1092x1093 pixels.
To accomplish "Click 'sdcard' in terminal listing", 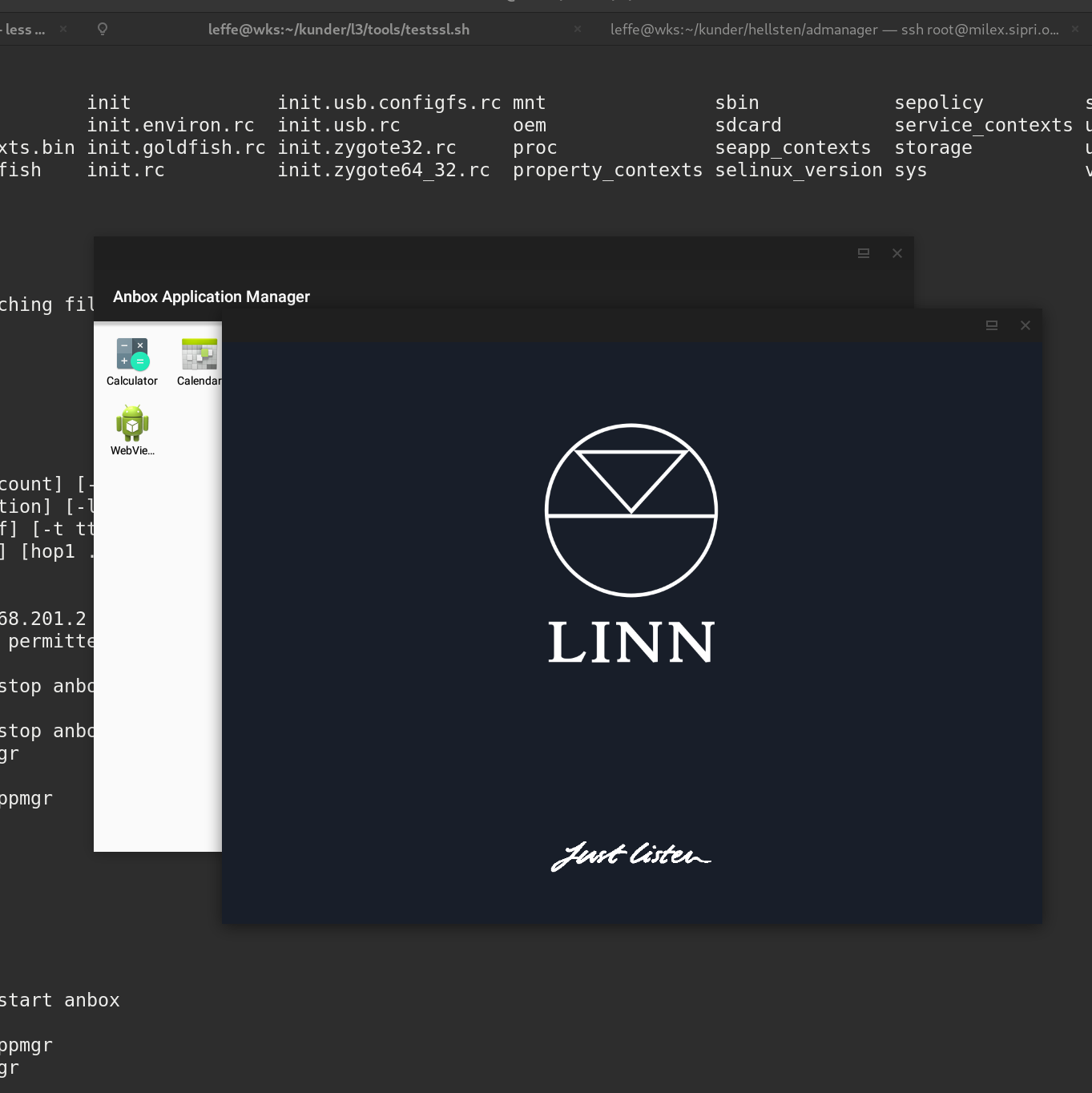I will pos(748,126).
